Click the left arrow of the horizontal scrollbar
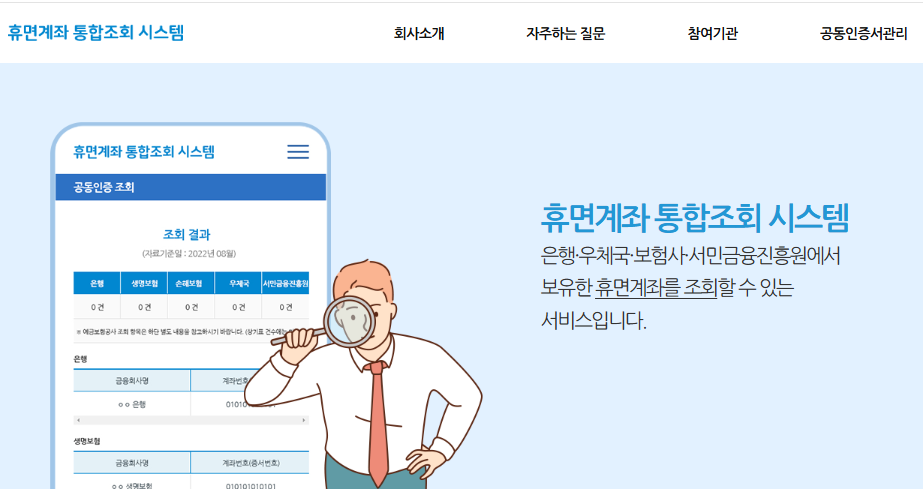923x489 pixels. (x=78, y=420)
